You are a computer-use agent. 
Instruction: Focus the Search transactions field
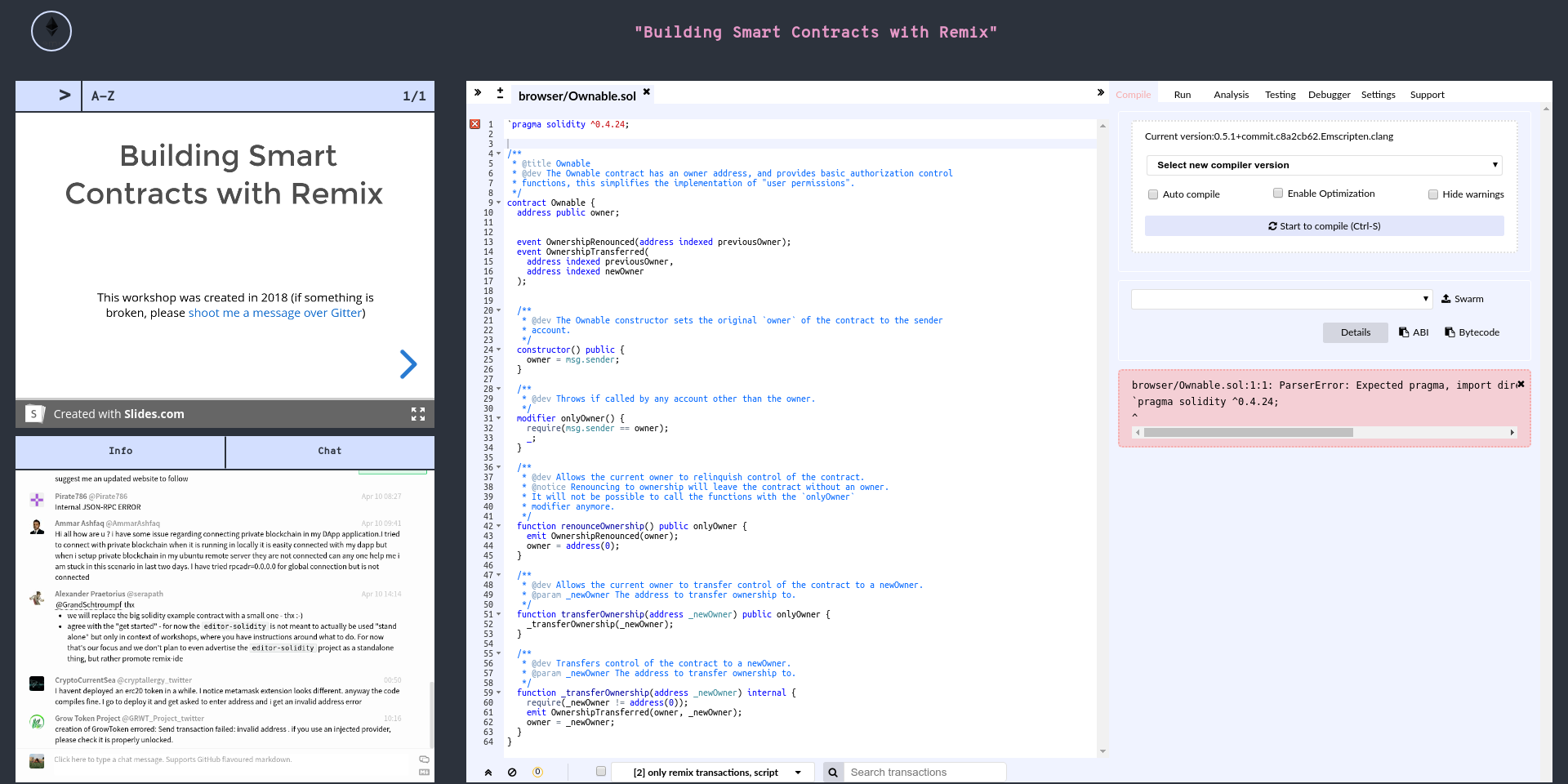pyautogui.click(x=924, y=773)
